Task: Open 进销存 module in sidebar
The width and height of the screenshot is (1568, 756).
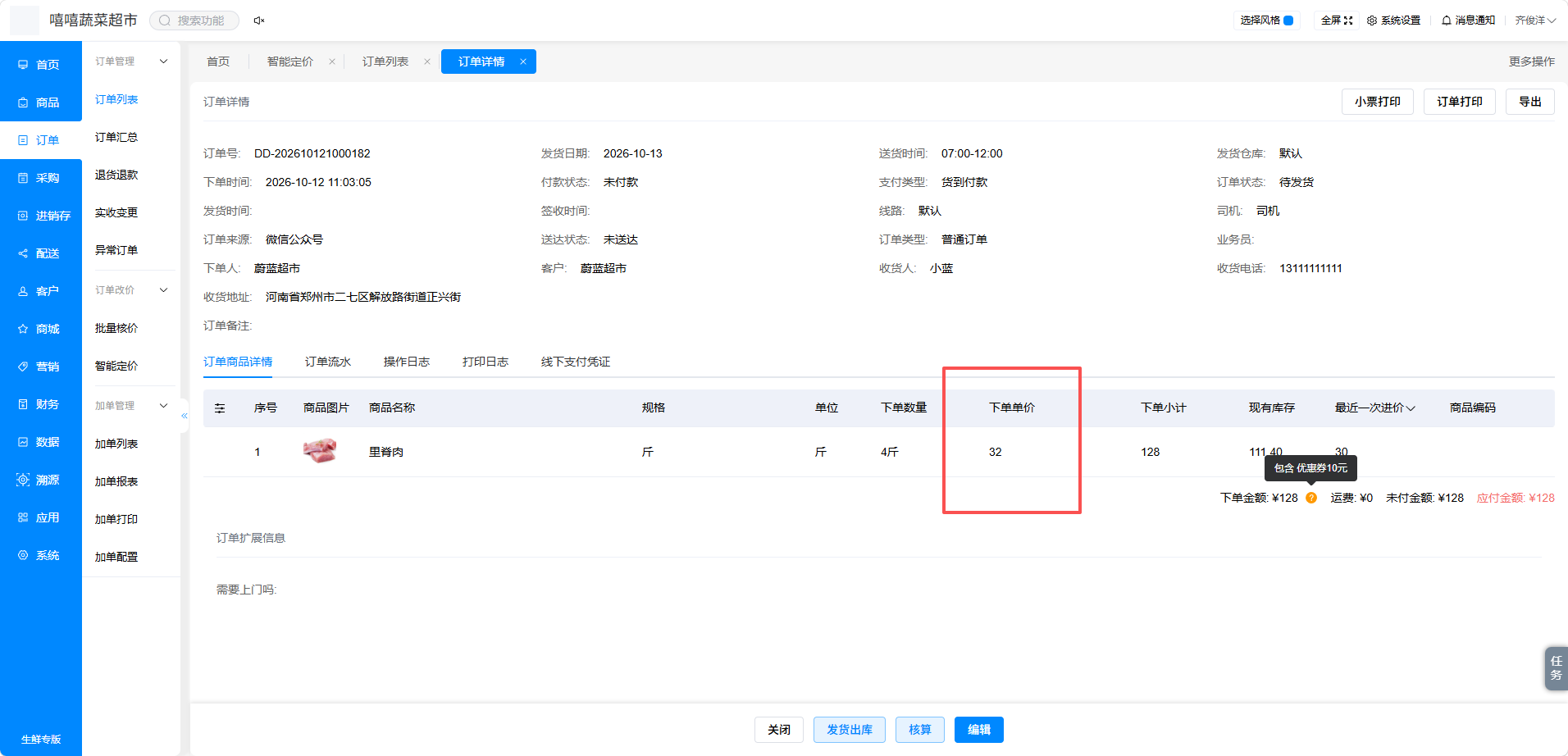Action: pos(41,216)
